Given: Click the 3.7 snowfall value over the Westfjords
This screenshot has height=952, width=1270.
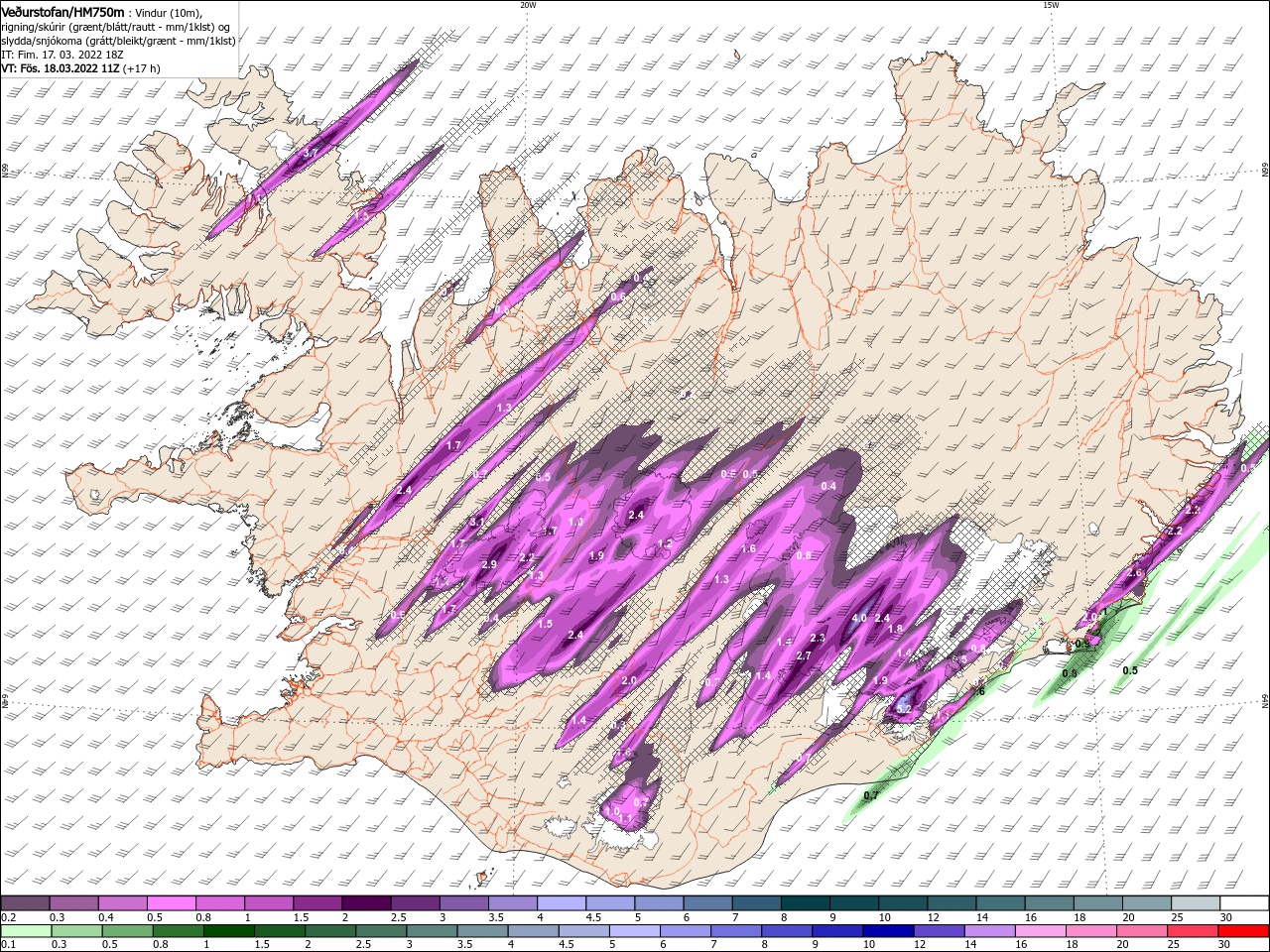Looking at the screenshot, I should tap(311, 154).
